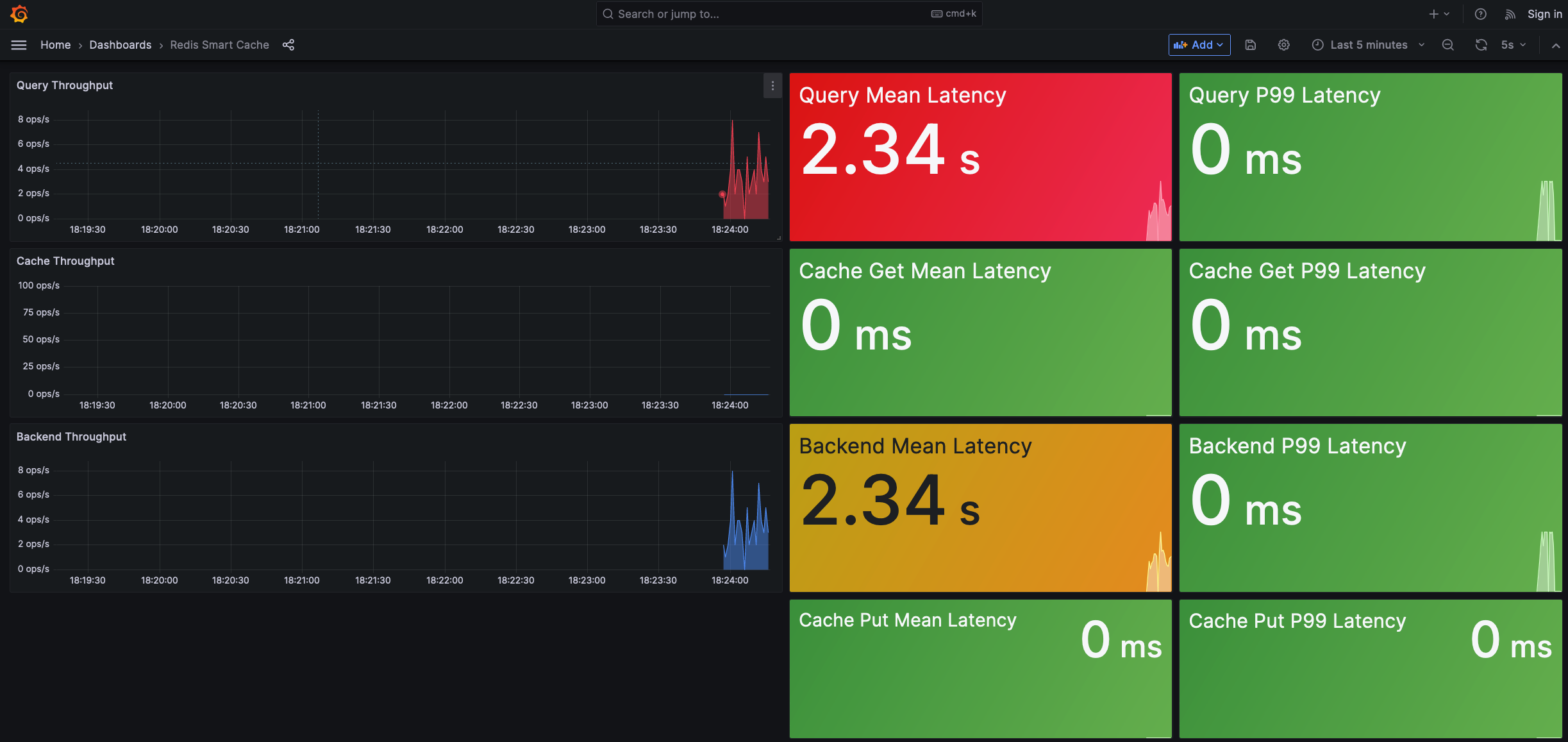Open the Last 5 minutes time picker
Image resolution: width=1568 pixels, height=742 pixels.
pos(1368,45)
